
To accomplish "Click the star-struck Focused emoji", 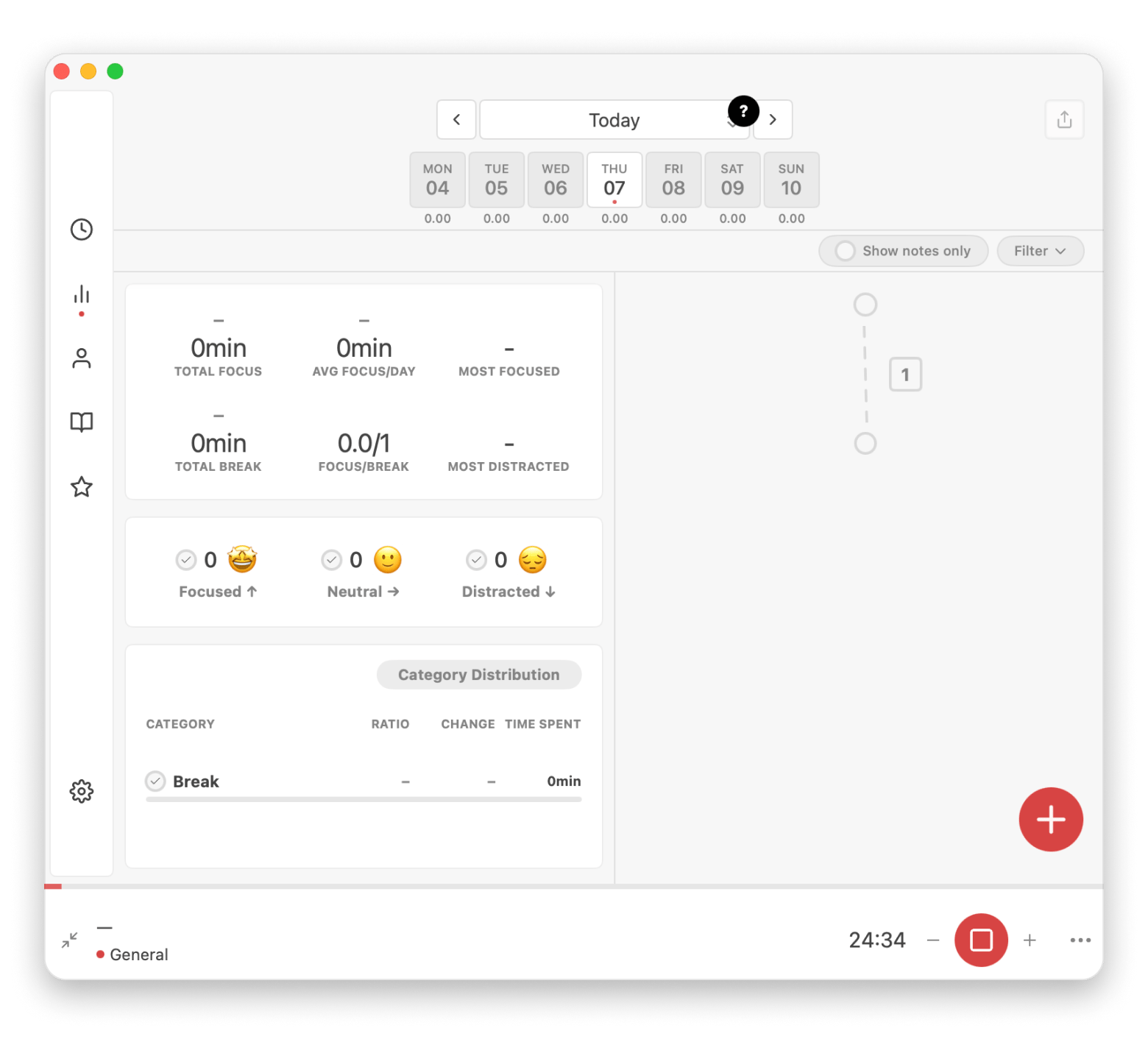I will click(x=241, y=560).
